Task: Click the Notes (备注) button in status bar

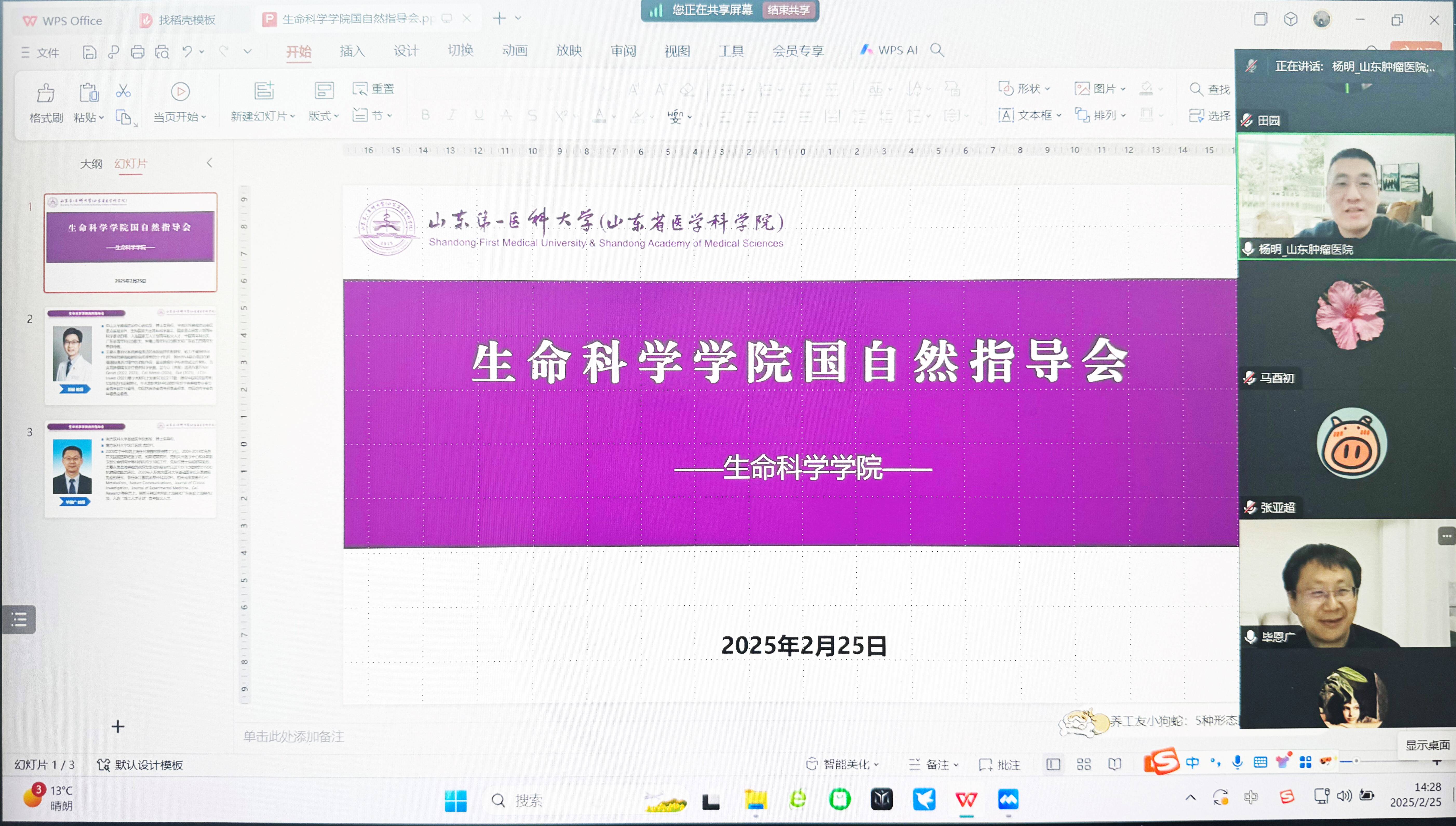Action: [933, 765]
